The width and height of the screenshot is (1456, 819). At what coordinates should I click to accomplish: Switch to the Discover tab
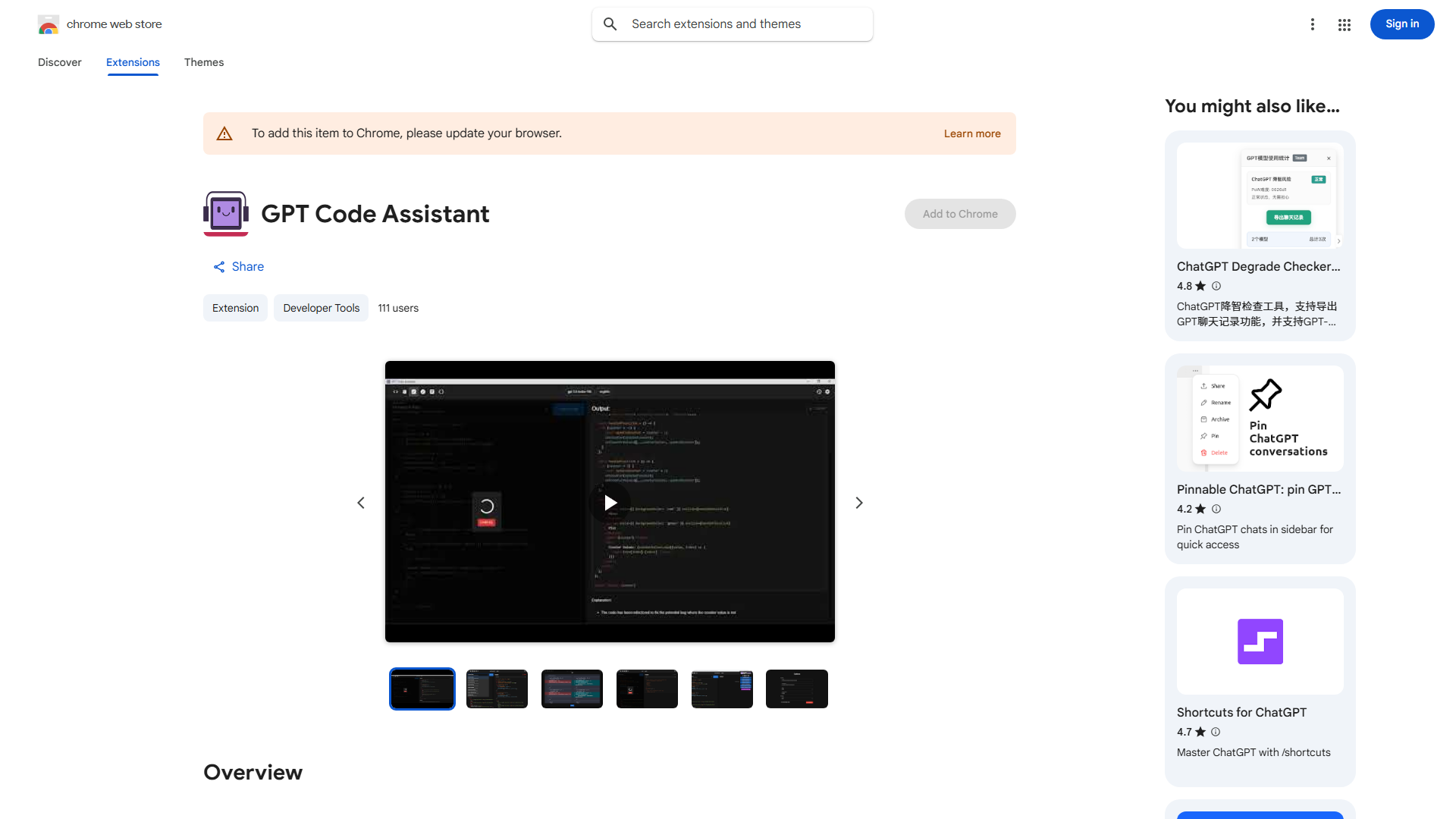coord(59,62)
